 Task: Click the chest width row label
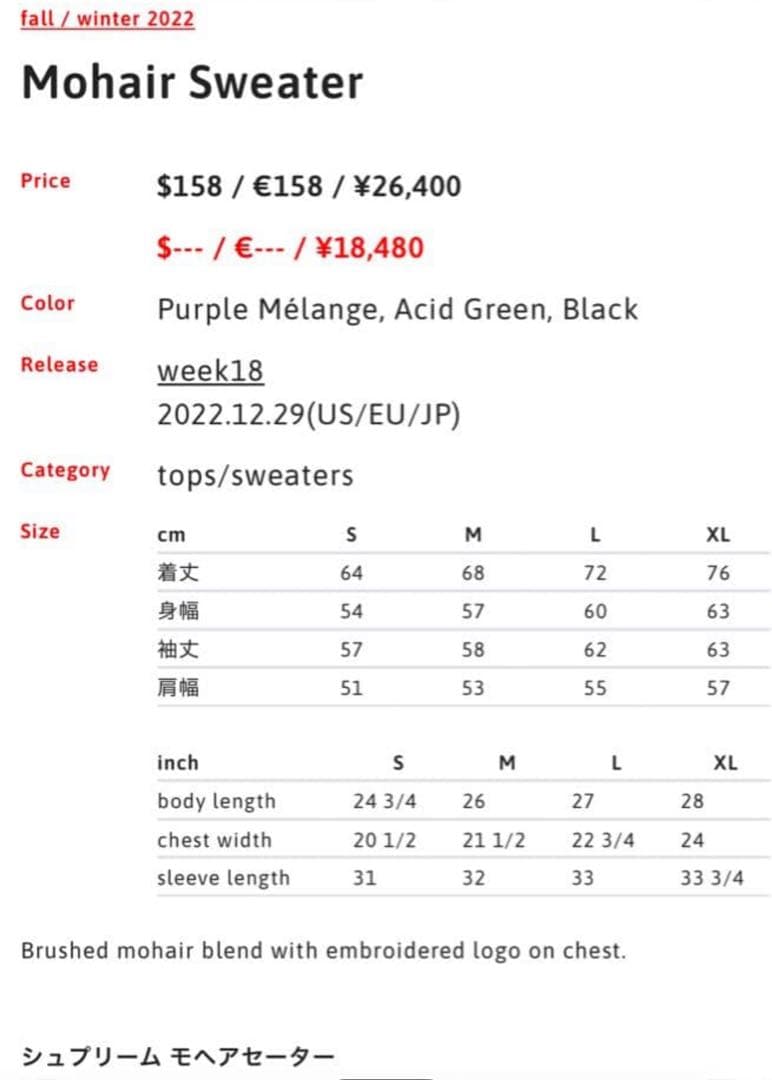click(214, 840)
